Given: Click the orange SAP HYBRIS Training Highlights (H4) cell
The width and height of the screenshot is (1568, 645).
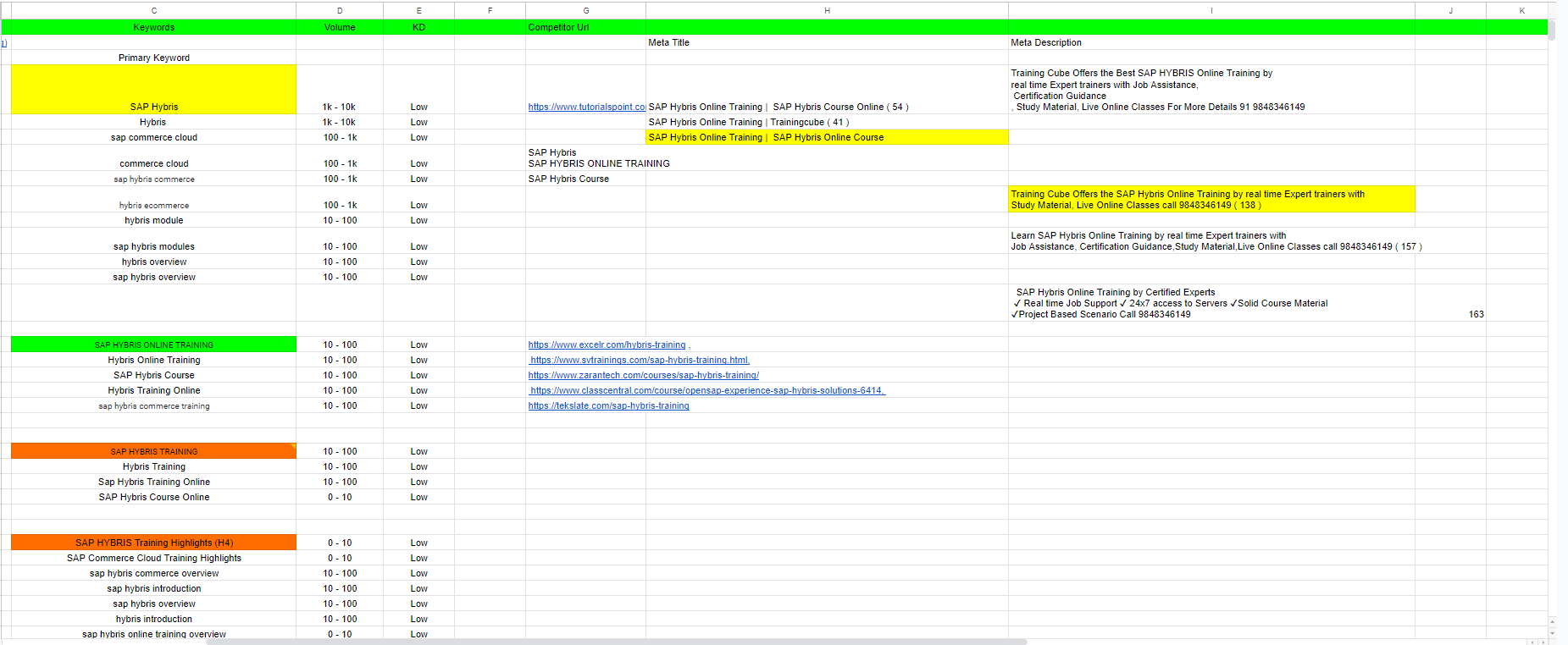Looking at the screenshot, I should click(153, 543).
